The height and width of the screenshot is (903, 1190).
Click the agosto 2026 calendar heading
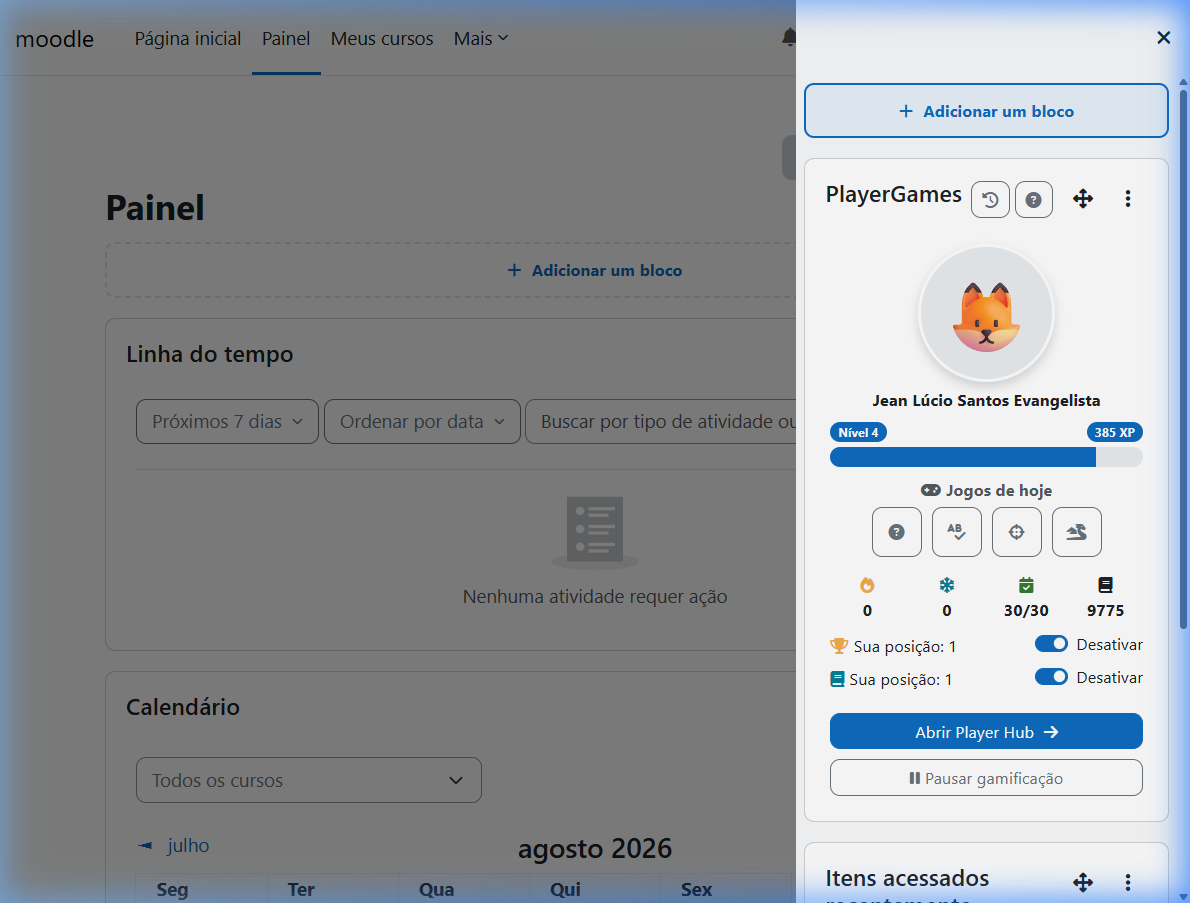(595, 848)
